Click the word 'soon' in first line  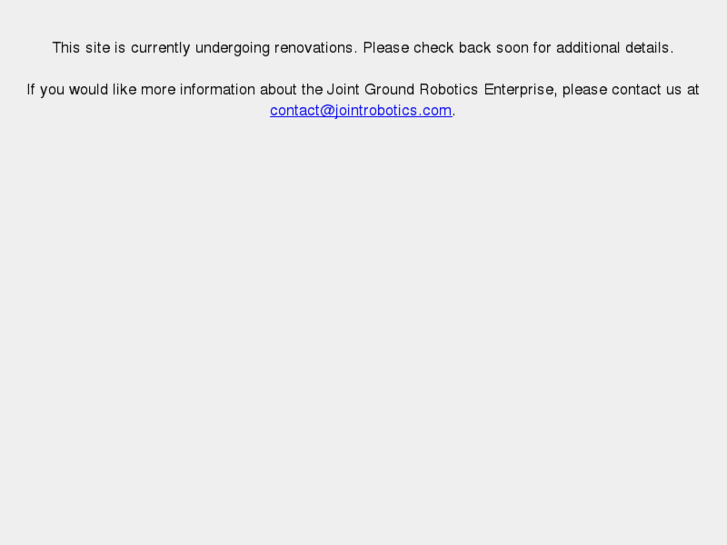point(512,48)
